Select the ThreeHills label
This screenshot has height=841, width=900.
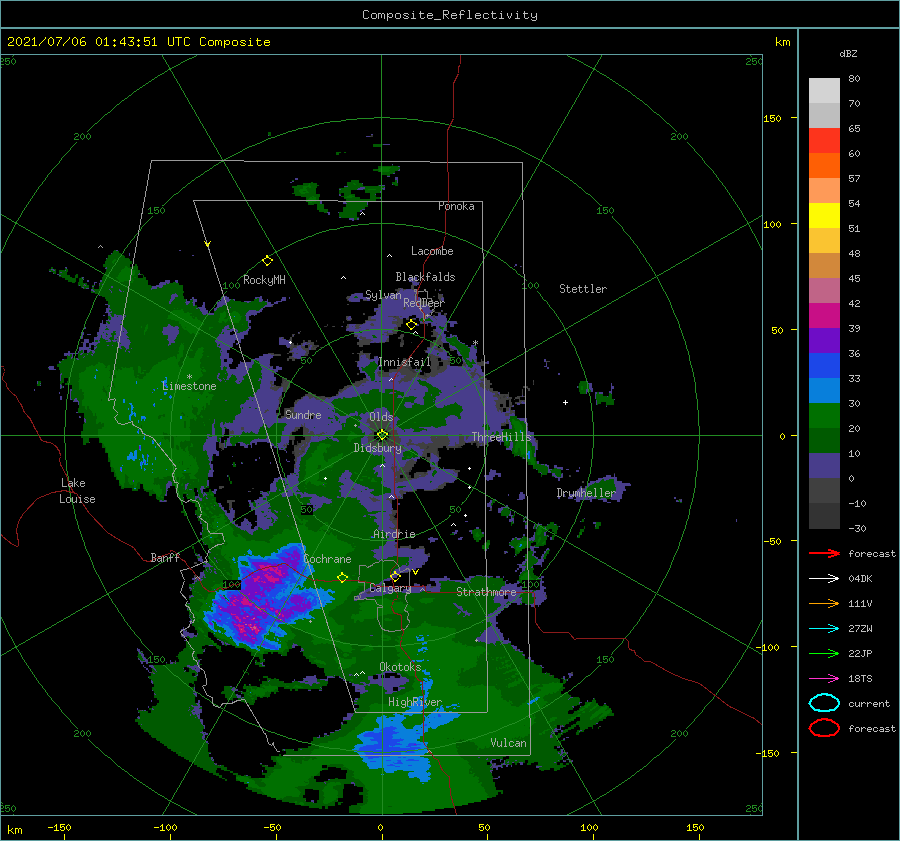pos(501,437)
